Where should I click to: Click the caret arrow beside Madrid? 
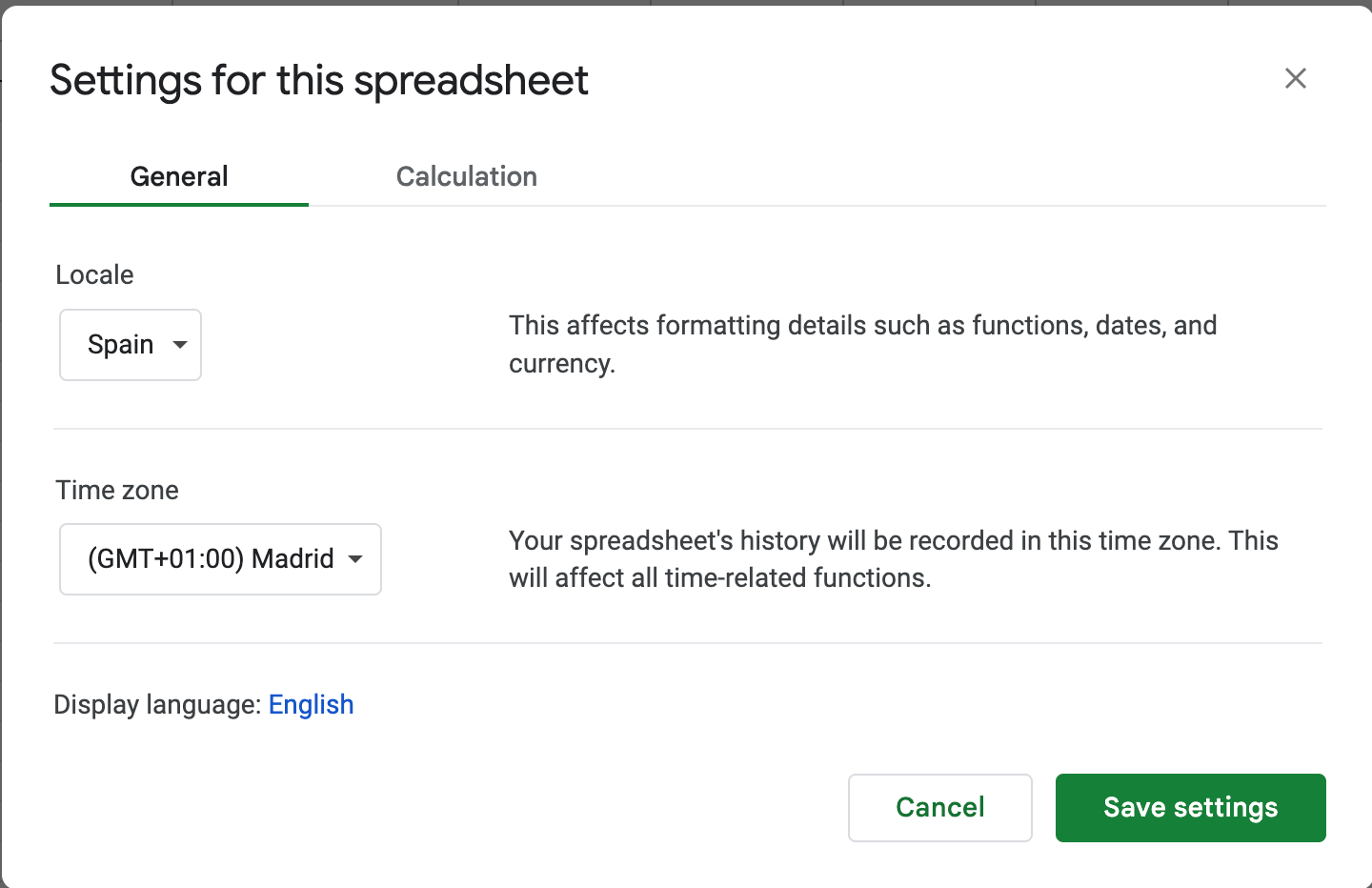[355, 559]
